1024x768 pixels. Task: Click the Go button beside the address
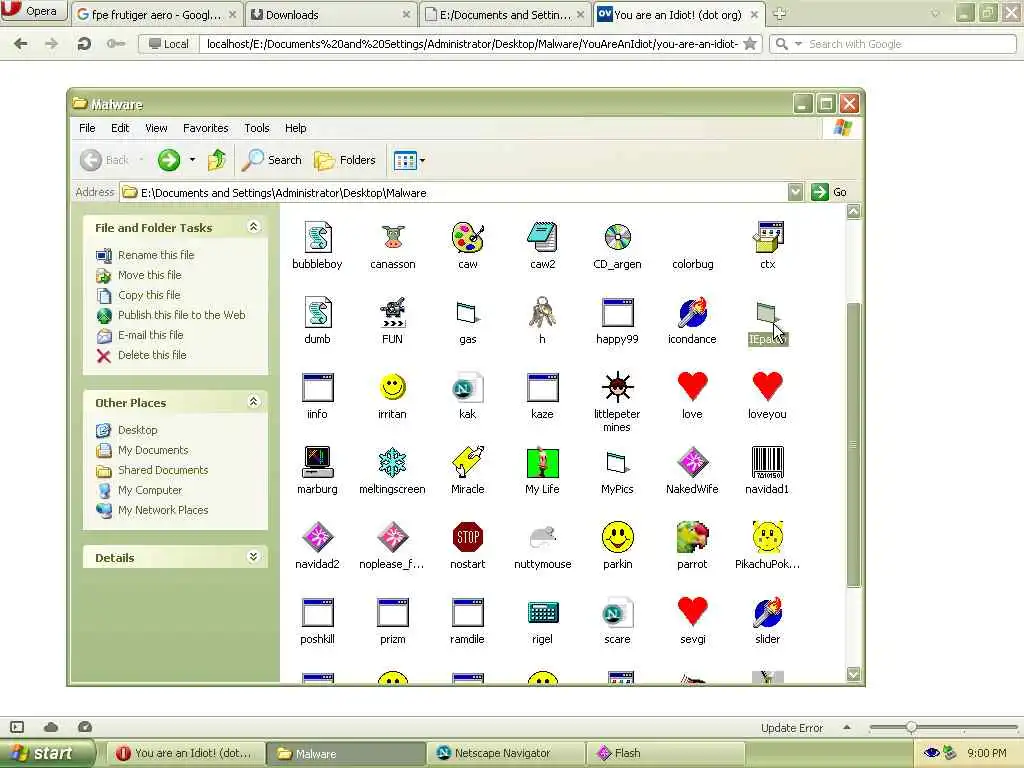(x=829, y=192)
